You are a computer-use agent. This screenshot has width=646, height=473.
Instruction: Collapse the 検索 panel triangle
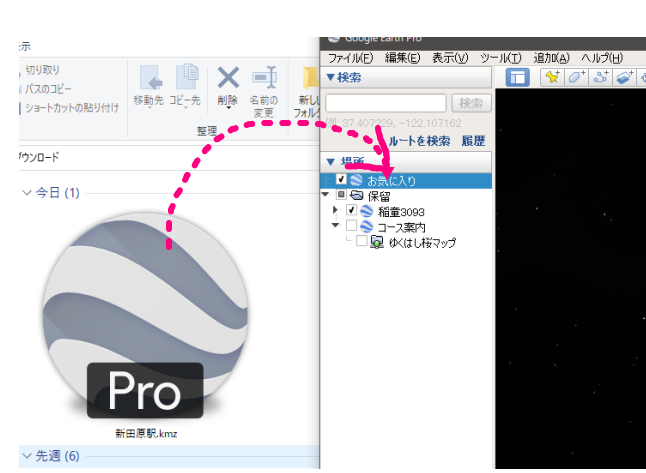pyautogui.click(x=330, y=77)
